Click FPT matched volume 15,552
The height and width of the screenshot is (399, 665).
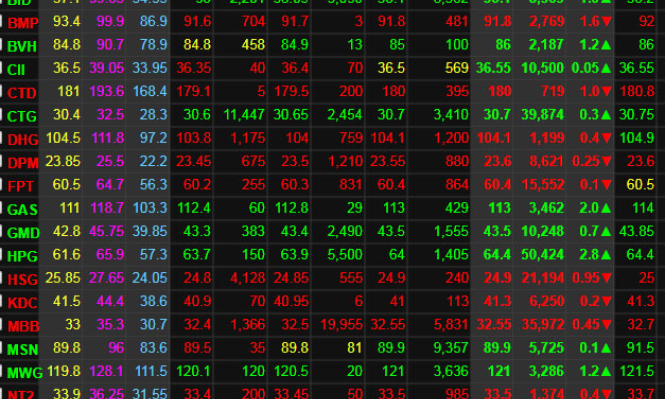coord(542,184)
